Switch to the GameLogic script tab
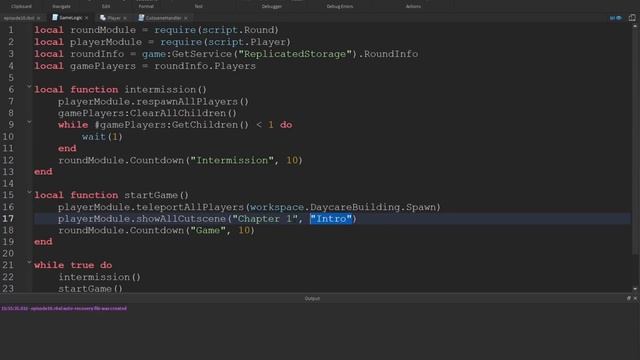 click(70, 18)
